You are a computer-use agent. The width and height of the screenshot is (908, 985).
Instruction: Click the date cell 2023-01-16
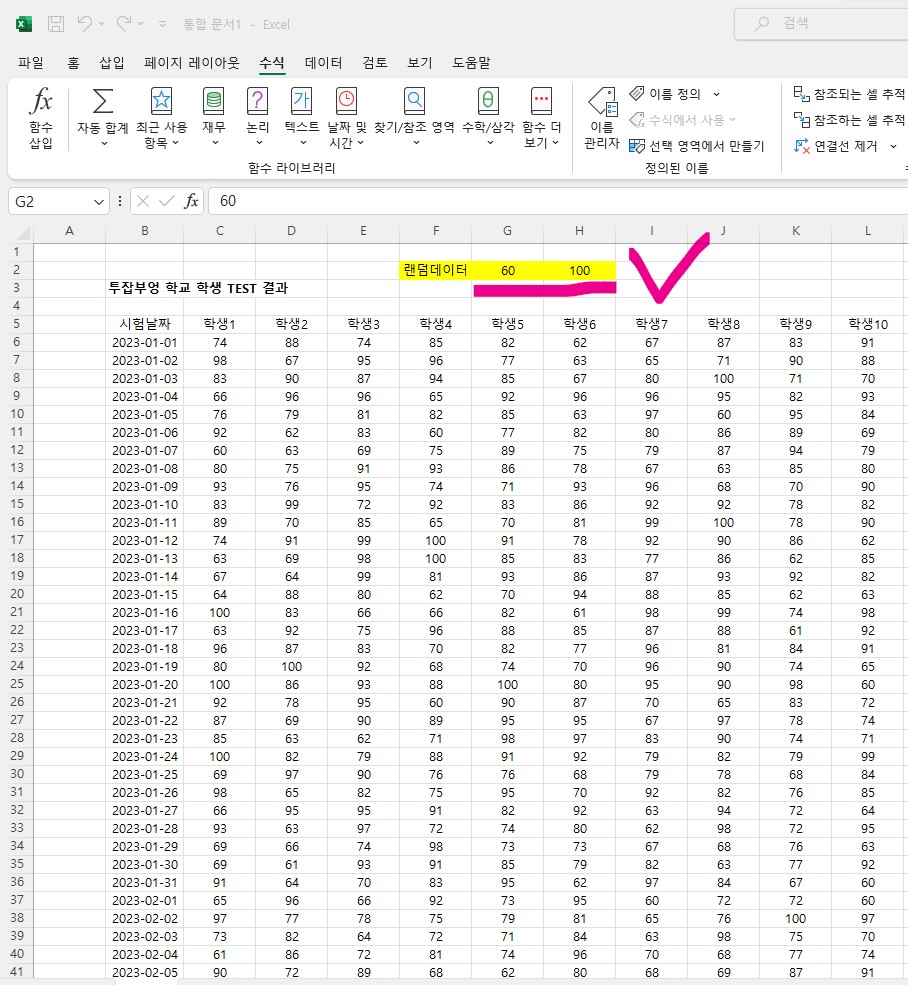pyautogui.click(x=145, y=612)
